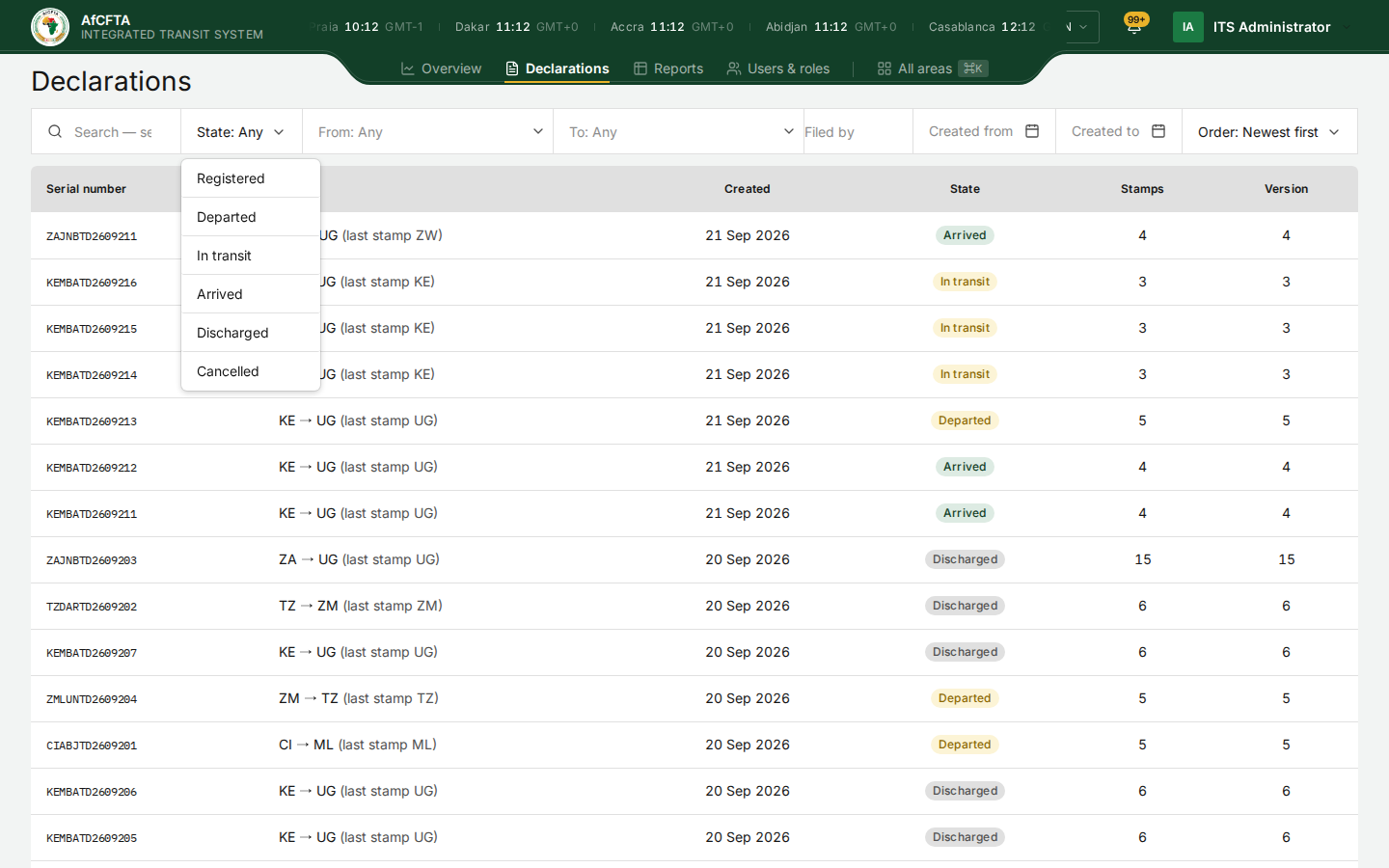
Task: Click the Created from date field
Action: 984,132
